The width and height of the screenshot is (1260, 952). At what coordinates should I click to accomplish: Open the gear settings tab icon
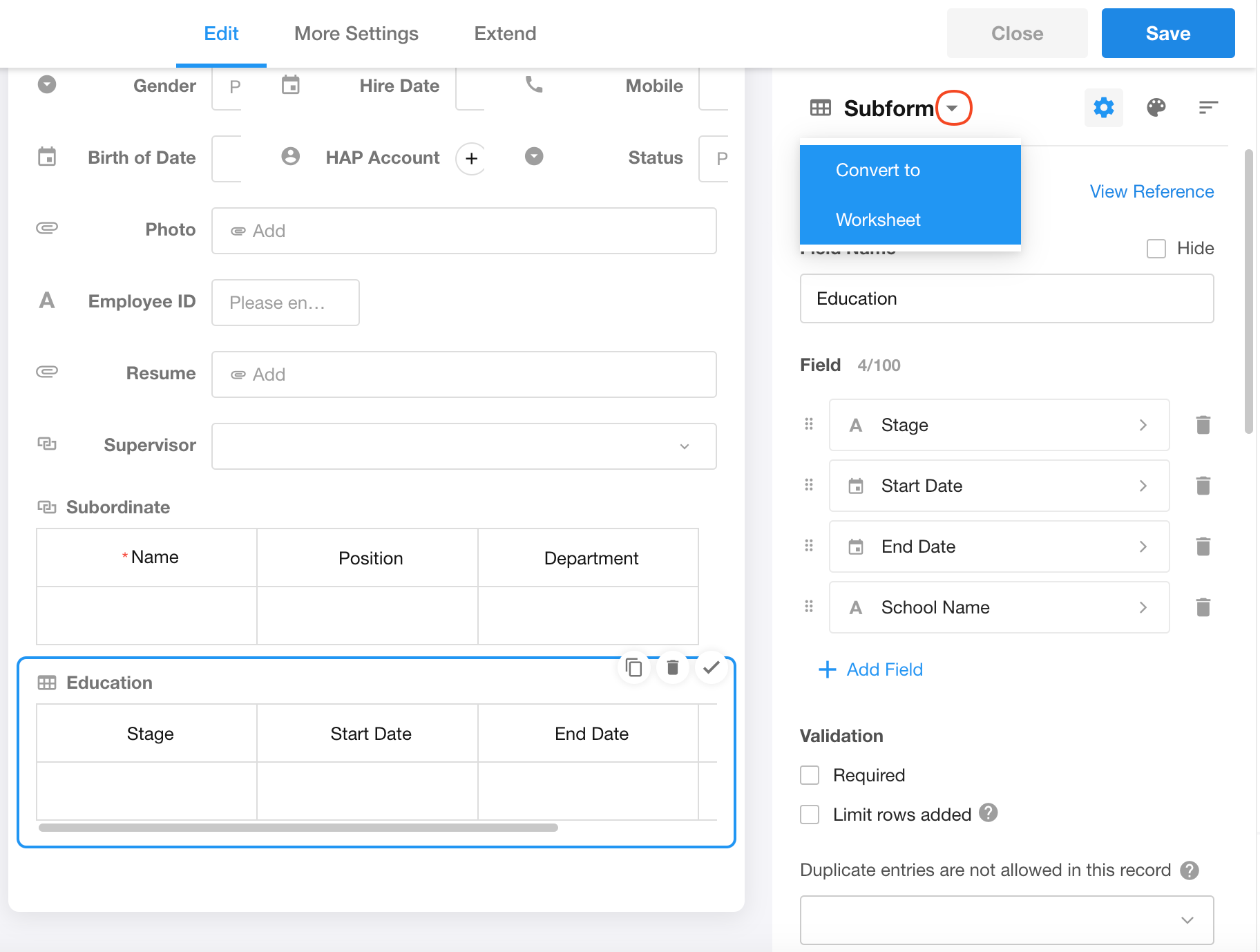point(1103,108)
